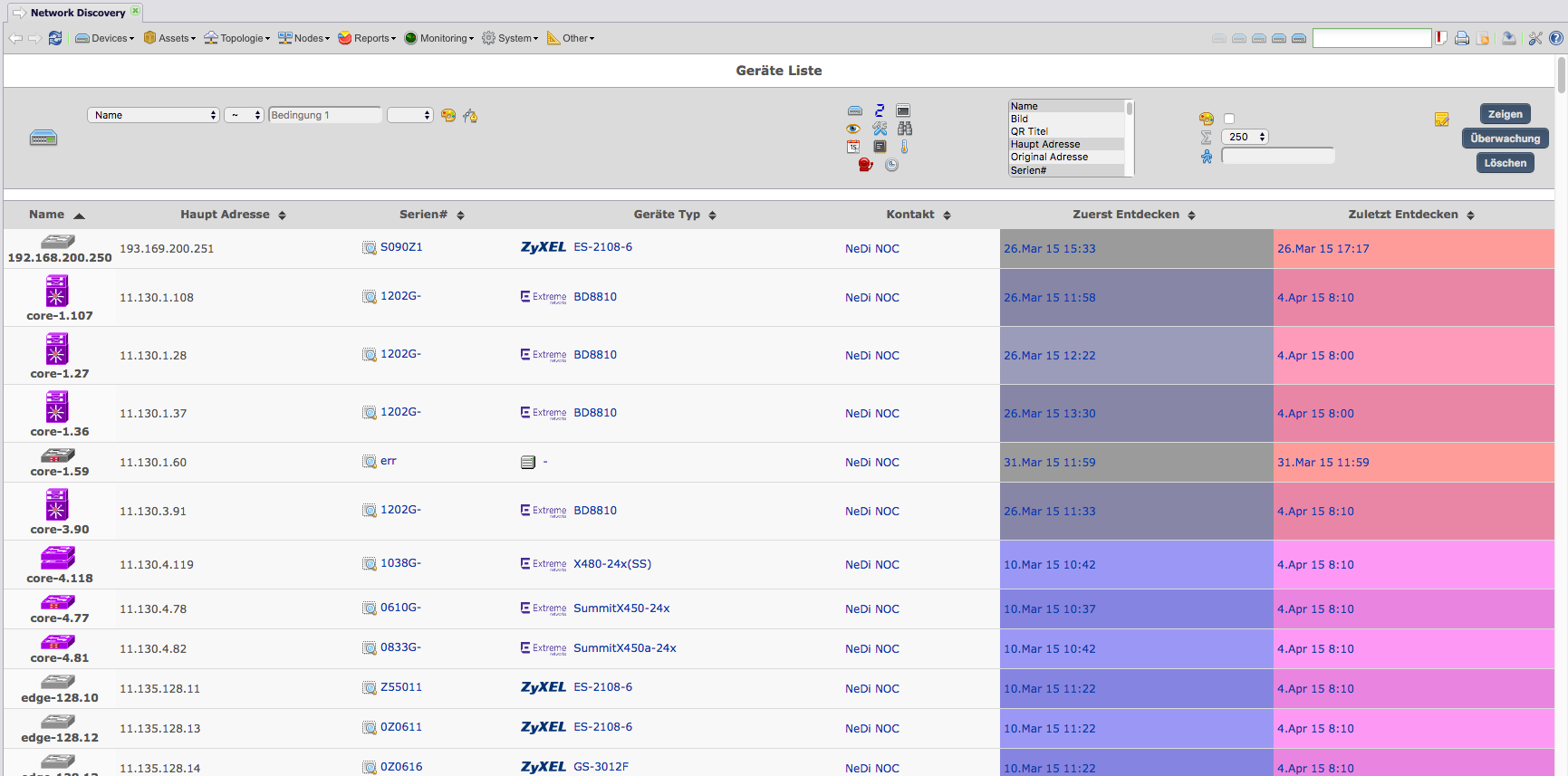Click the thermometer icon
Image resolution: width=1568 pixels, height=776 pixels.
(x=904, y=147)
